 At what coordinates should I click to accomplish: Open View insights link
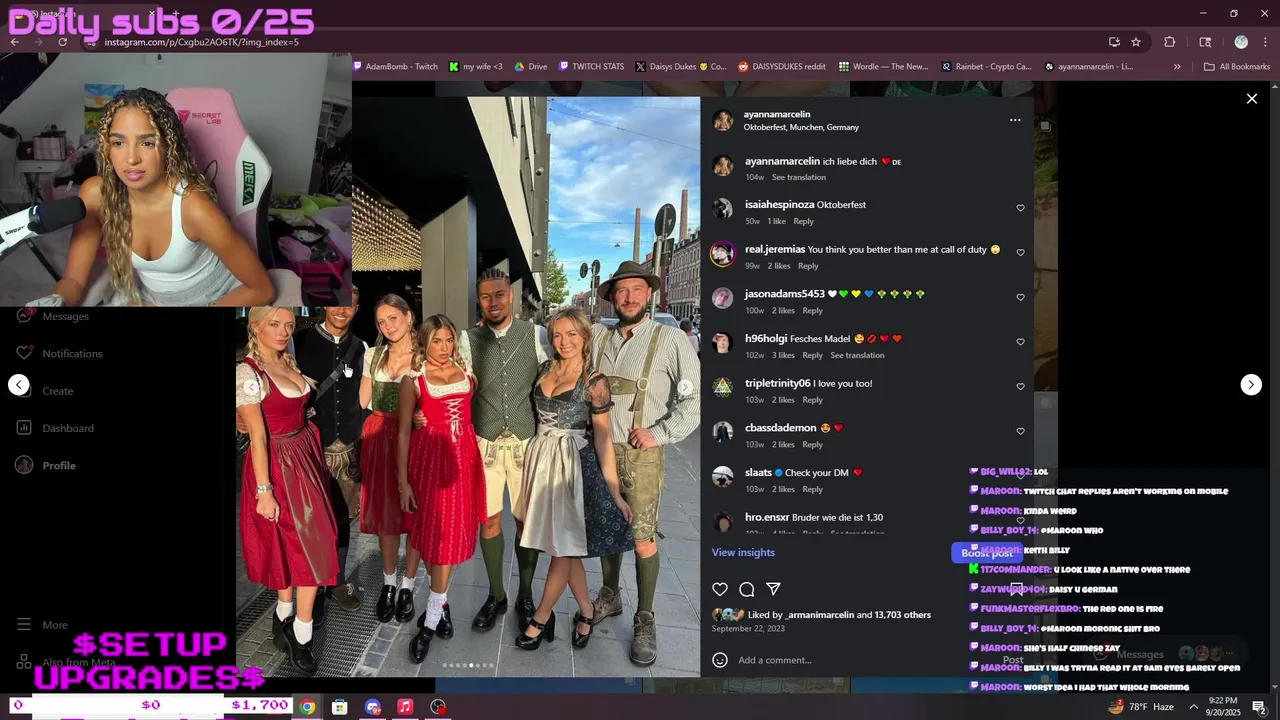click(743, 552)
